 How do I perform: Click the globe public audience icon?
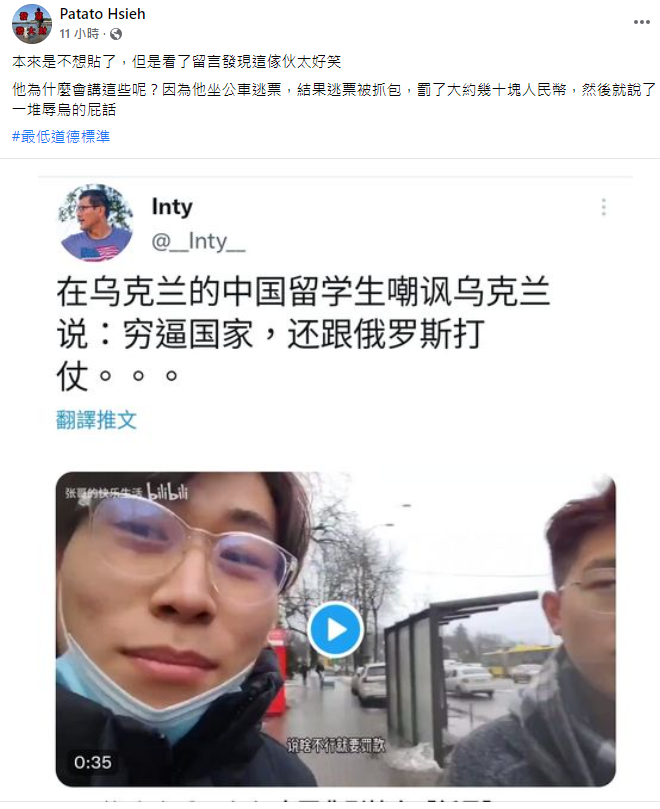[116, 34]
